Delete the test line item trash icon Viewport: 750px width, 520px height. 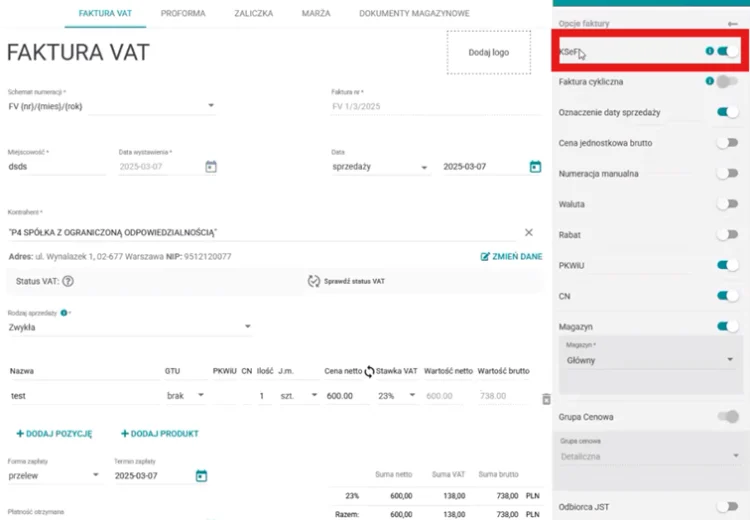coord(546,399)
